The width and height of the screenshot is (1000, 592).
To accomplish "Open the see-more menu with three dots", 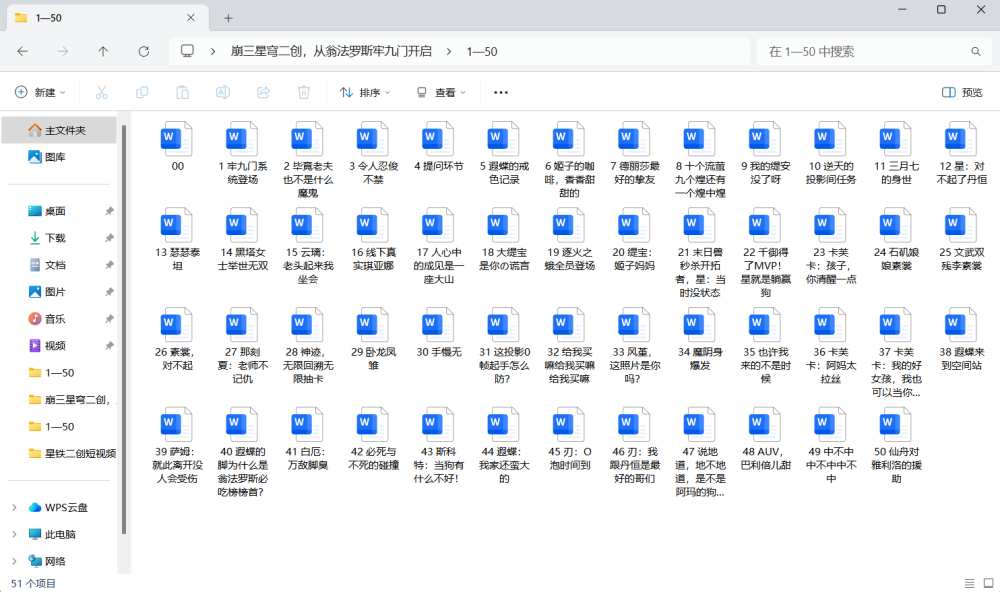I will 500,91.
